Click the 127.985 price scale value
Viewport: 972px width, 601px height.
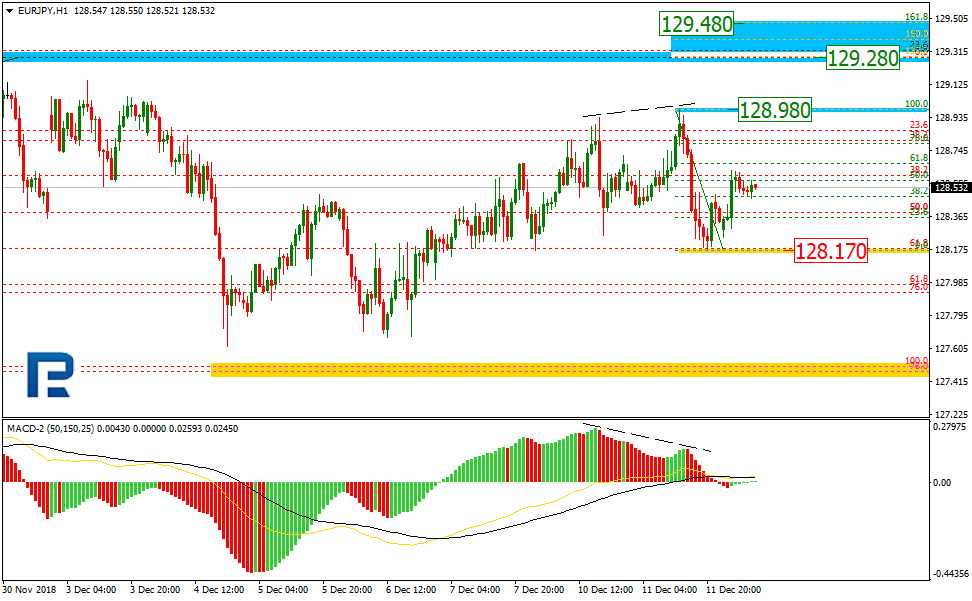(951, 283)
